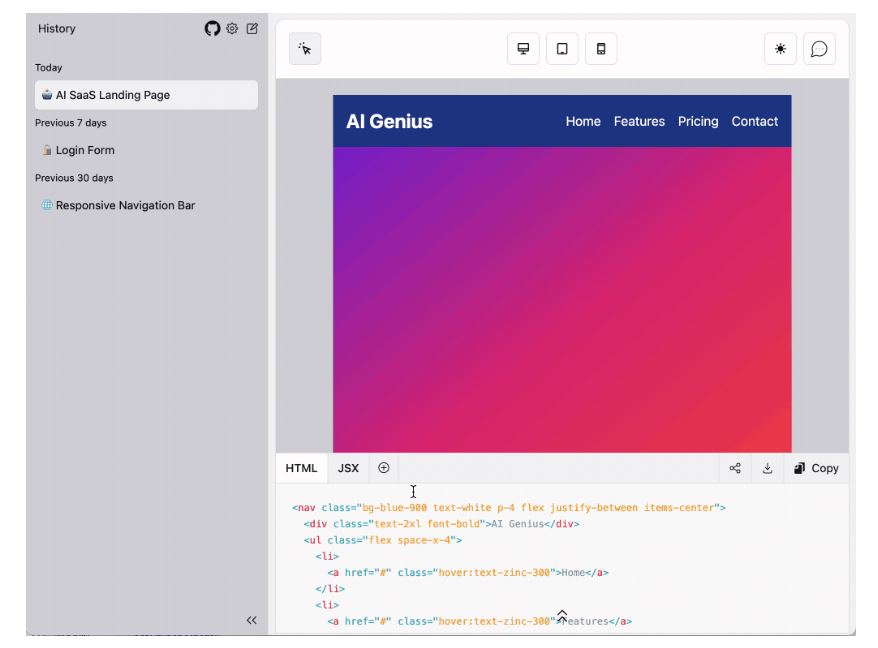The width and height of the screenshot is (878, 648).
Task: Switch preview to mobile view
Action: coord(601,49)
